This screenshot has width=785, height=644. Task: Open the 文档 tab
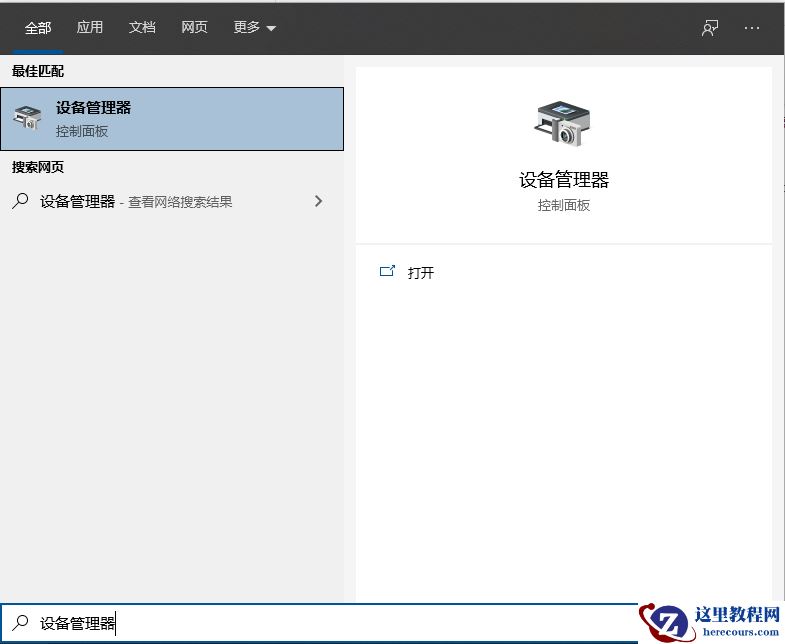pos(142,27)
